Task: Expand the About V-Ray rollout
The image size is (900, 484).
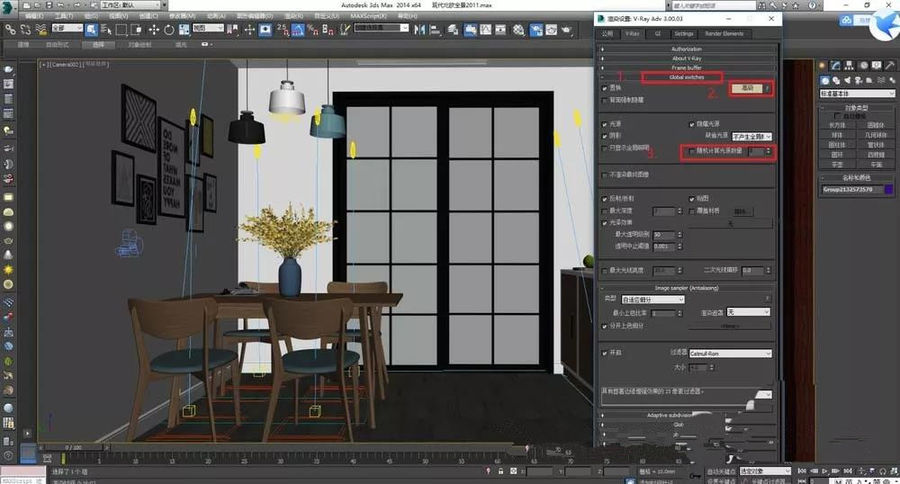Action: click(687, 59)
